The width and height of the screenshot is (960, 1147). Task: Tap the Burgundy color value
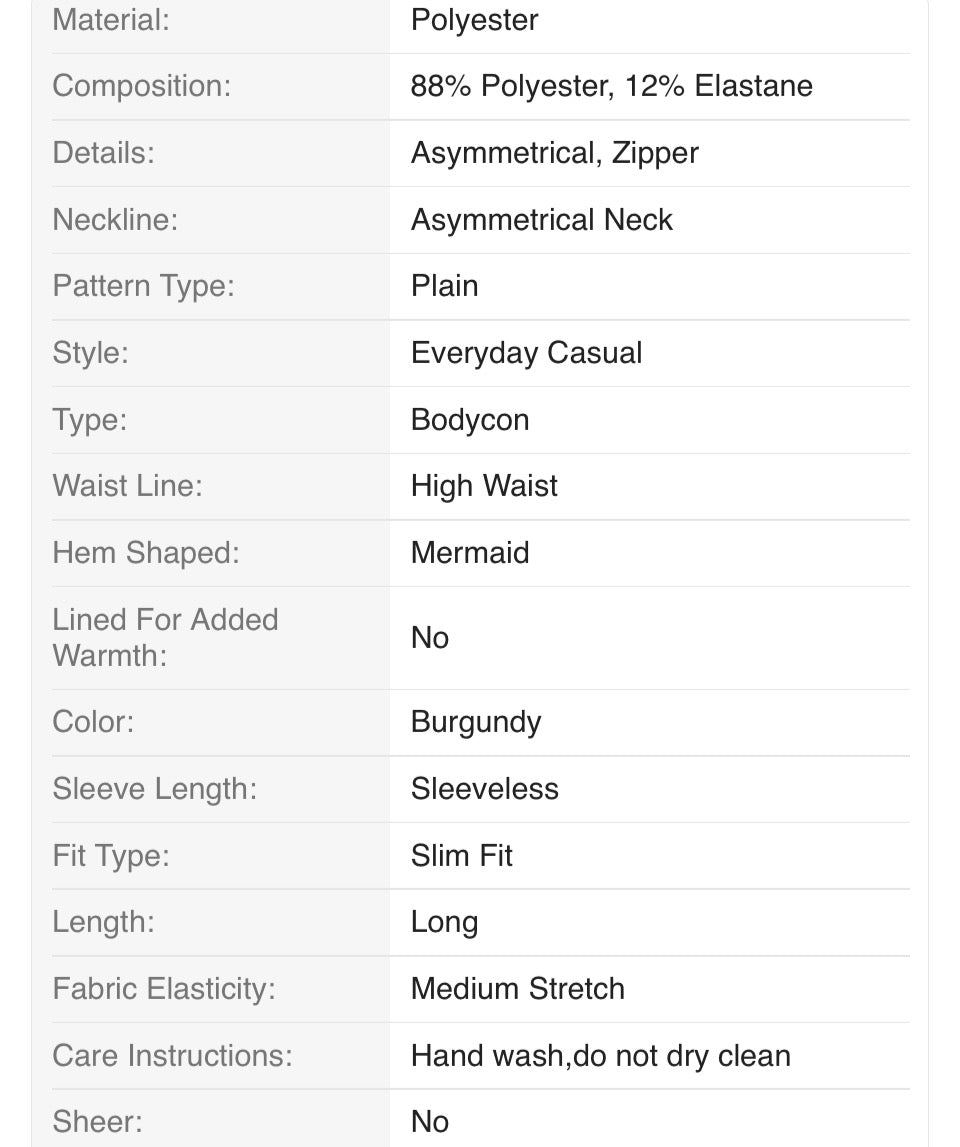476,723
